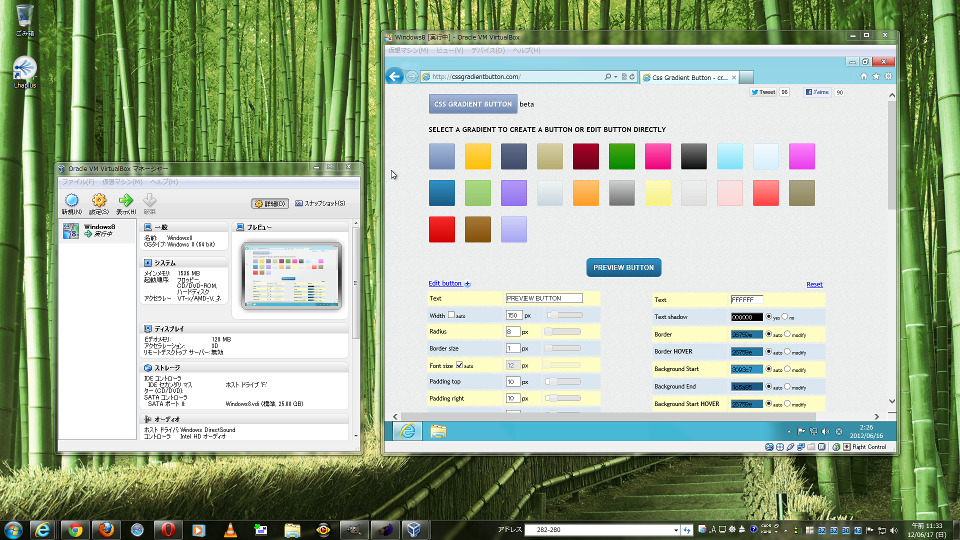The width and height of the screenshot is (960, 540).
Task: Click the Text shadow 000000 color field
Action: (746, 317)
